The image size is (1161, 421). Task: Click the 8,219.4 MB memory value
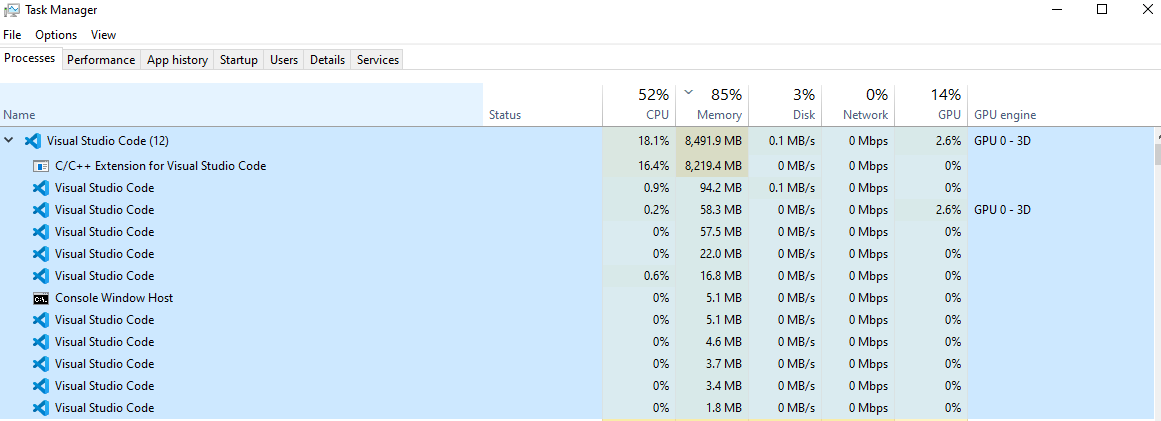[713, 166]
